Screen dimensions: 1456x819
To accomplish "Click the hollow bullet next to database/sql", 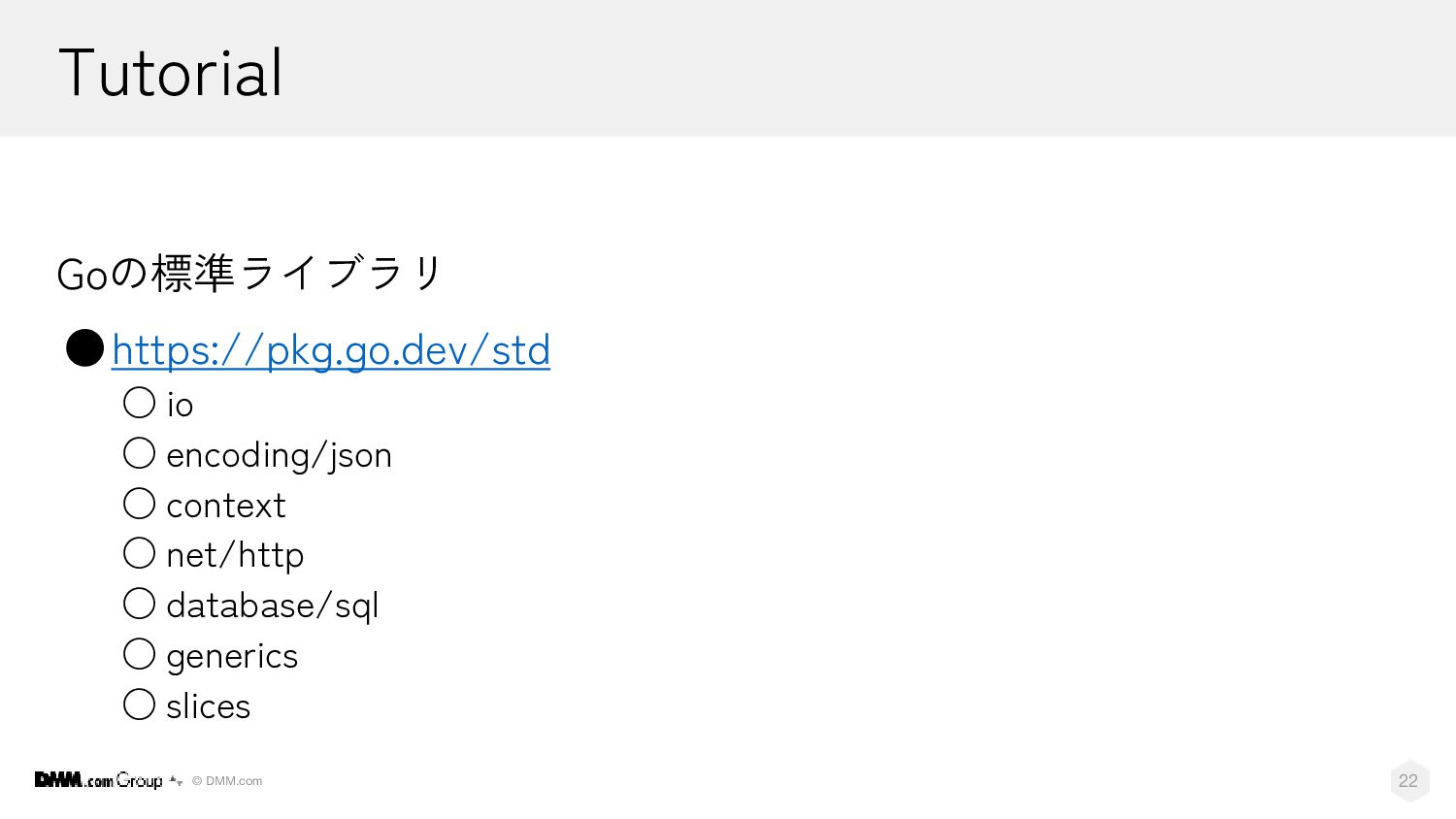I will [140, 604].
